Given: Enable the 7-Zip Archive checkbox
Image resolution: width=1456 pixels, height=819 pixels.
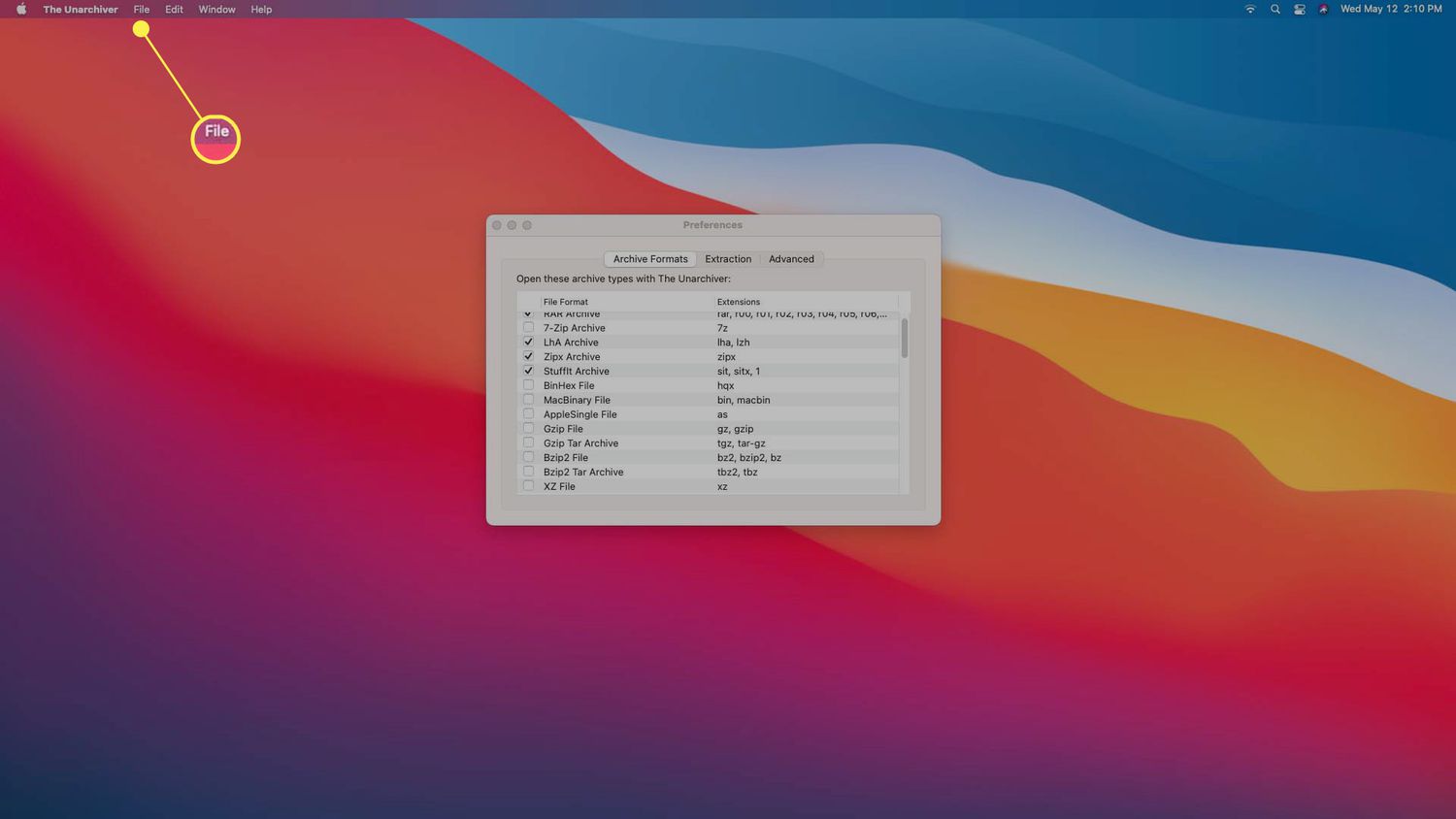Looking at the screenshot, I should pos(528,328).
